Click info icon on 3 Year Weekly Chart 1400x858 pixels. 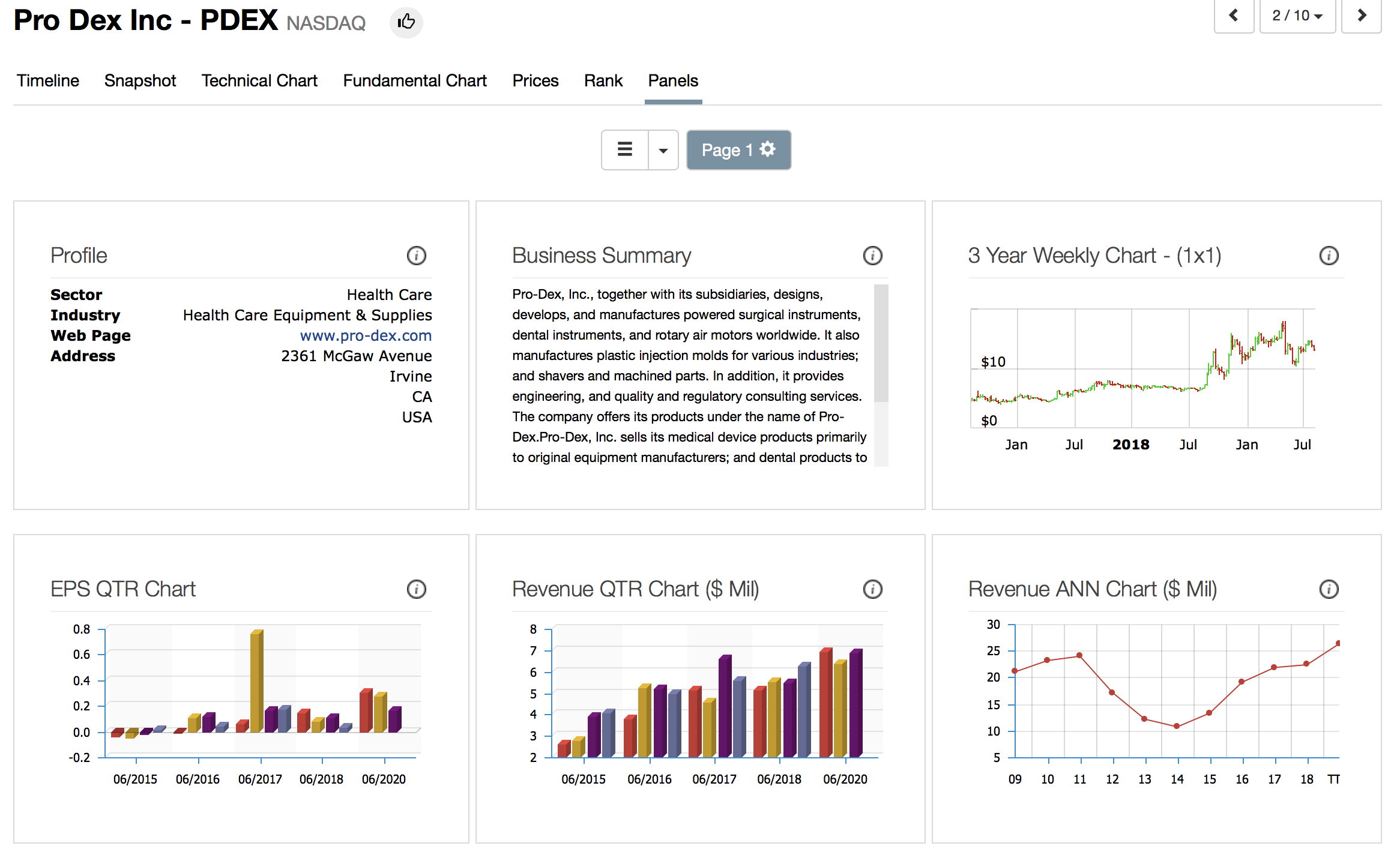(x=1329, y=256)
